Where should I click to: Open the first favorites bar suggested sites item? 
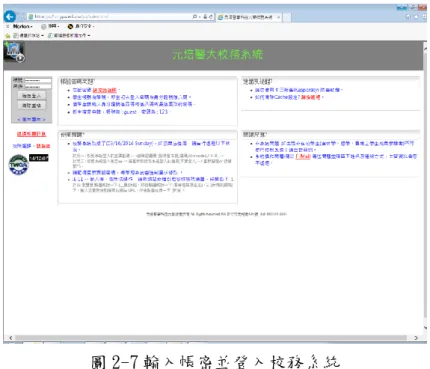(28, 35)
